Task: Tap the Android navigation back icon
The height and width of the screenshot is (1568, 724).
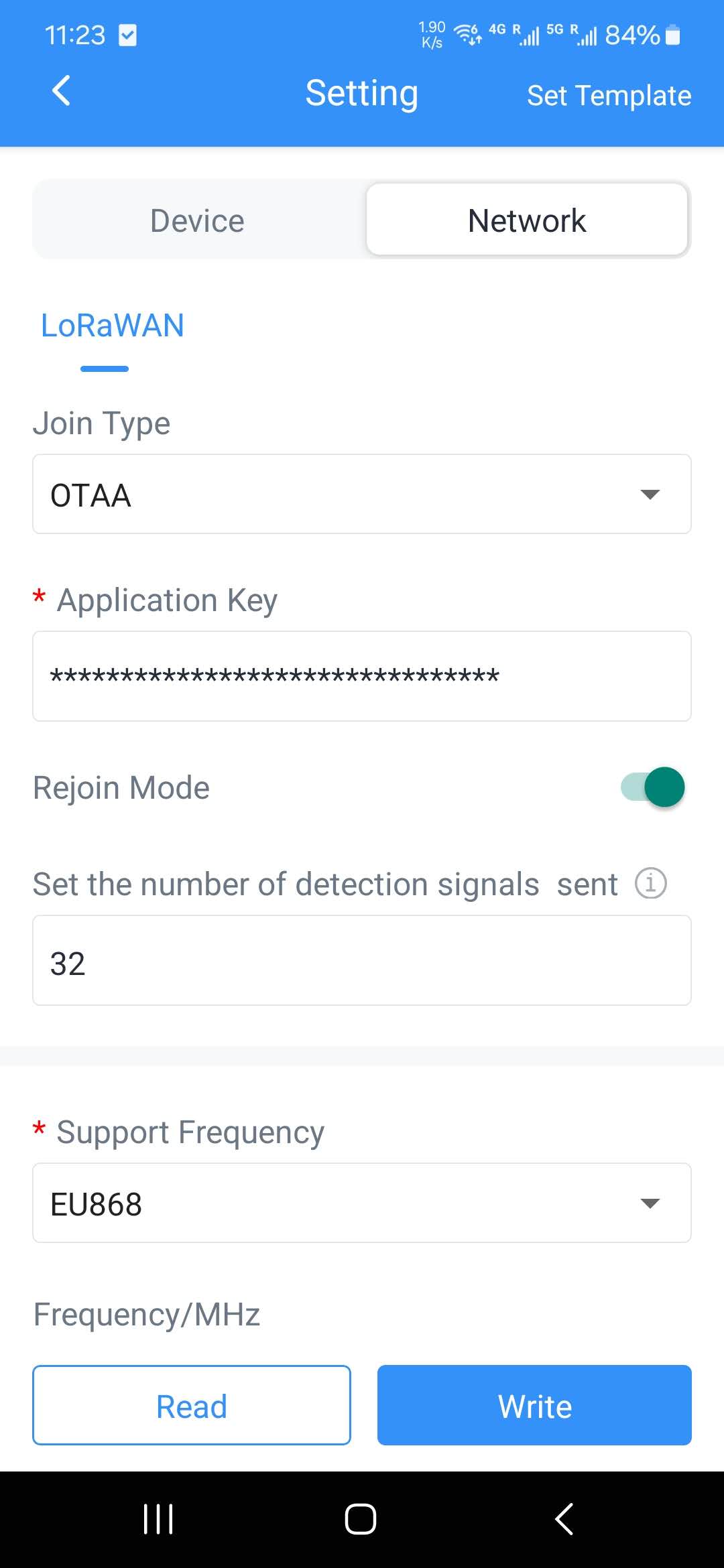Action: coord(564,1519)
